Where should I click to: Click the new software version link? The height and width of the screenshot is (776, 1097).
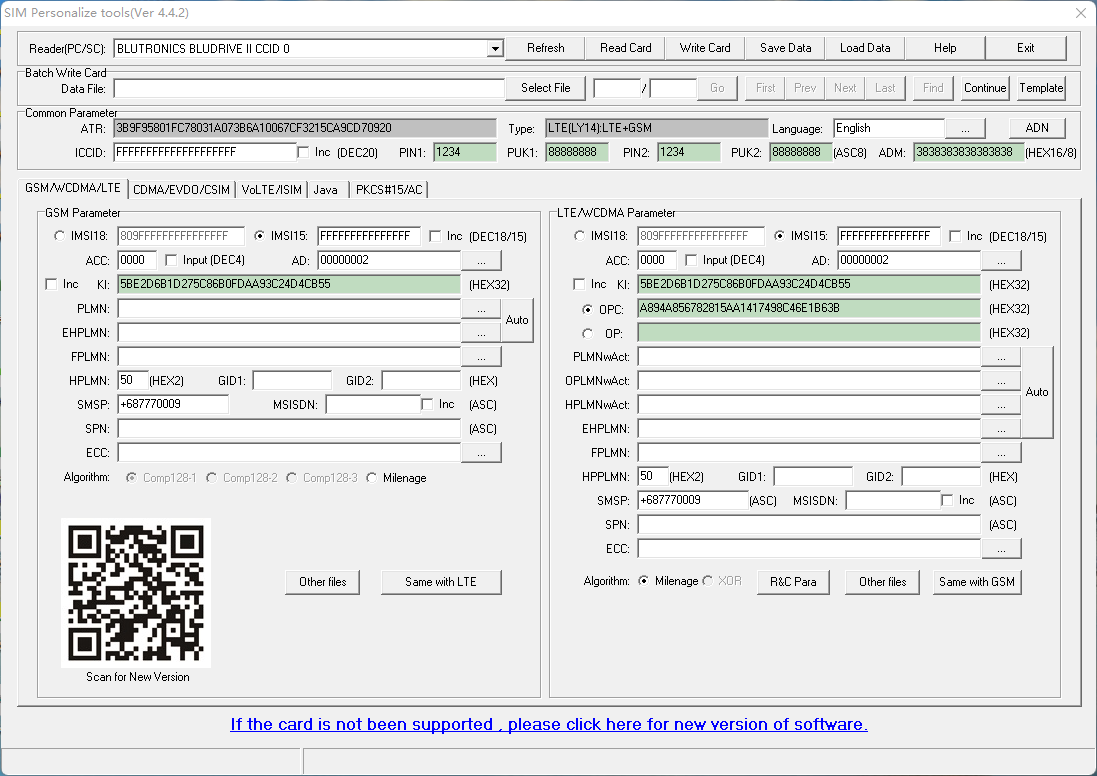pos(548,724)
